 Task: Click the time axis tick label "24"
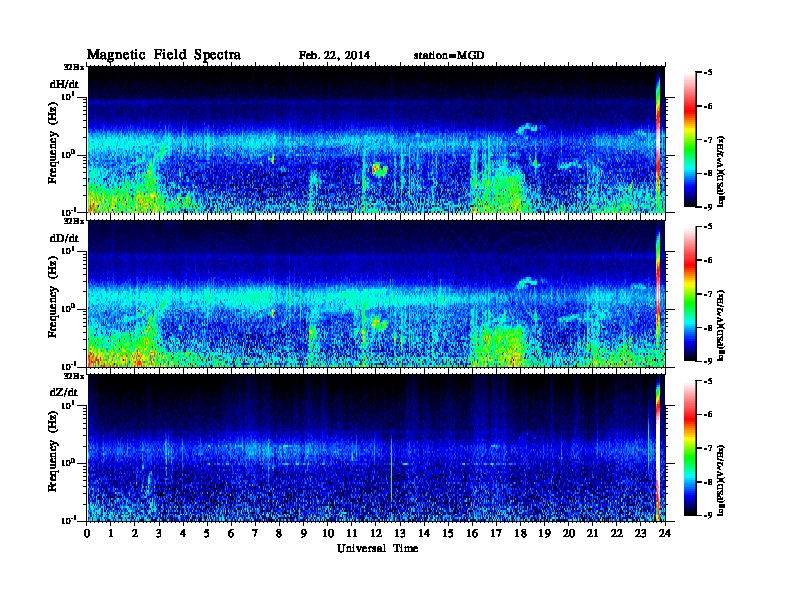point(665,533)
